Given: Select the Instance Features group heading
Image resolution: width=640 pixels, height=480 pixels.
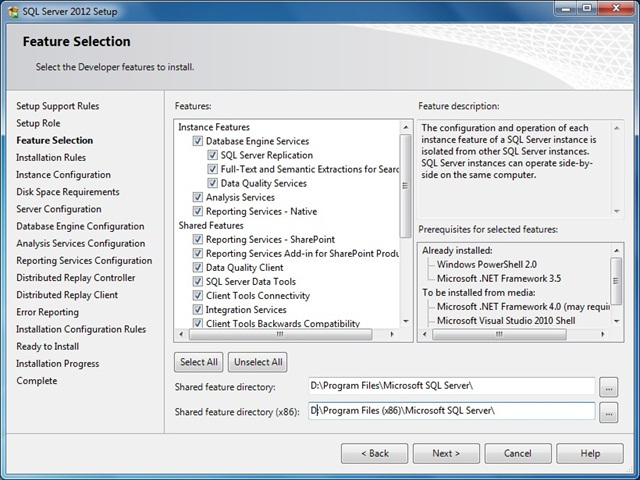Looking at the screenshot, I should 214,127.
